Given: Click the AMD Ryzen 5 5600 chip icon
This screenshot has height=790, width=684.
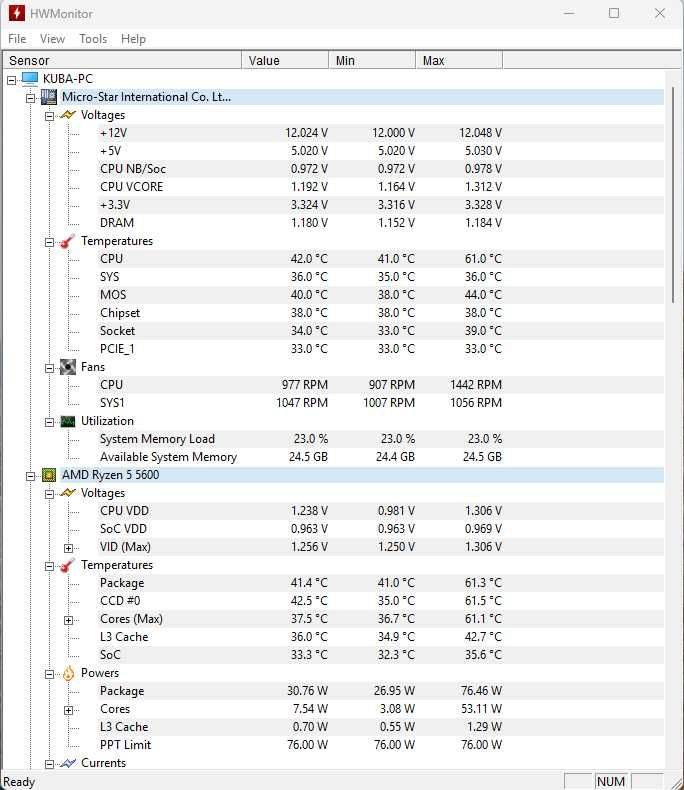Looking at the screenshot, I should (49, 475).
